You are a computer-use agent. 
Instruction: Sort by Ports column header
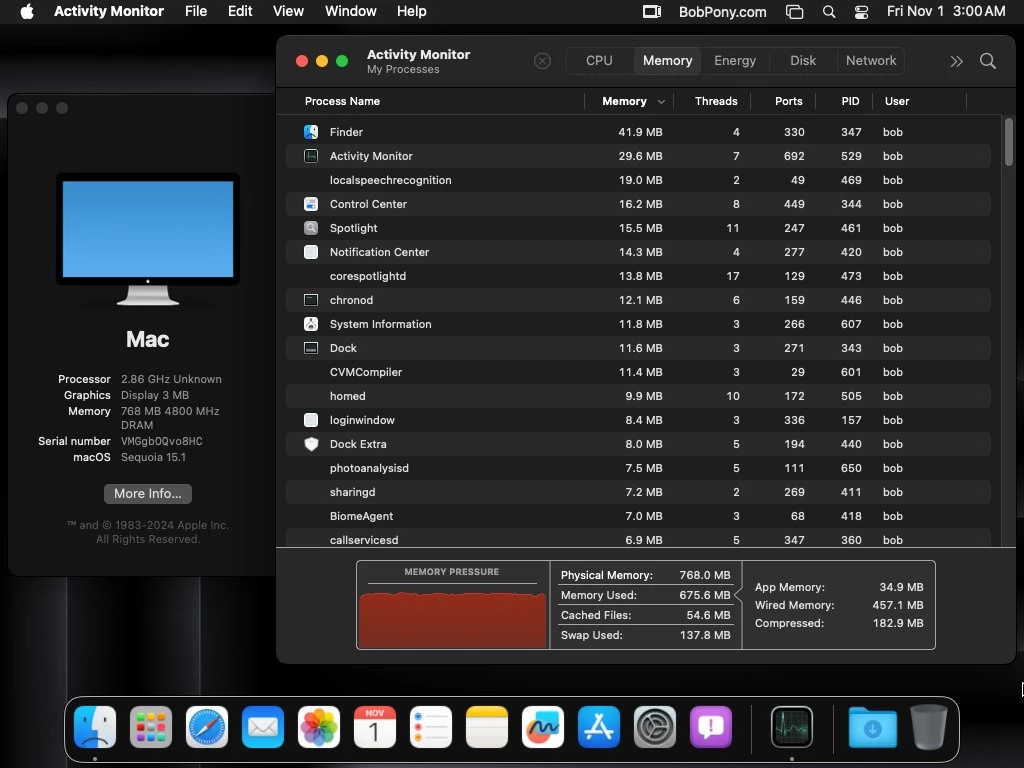tap(788, 101)
